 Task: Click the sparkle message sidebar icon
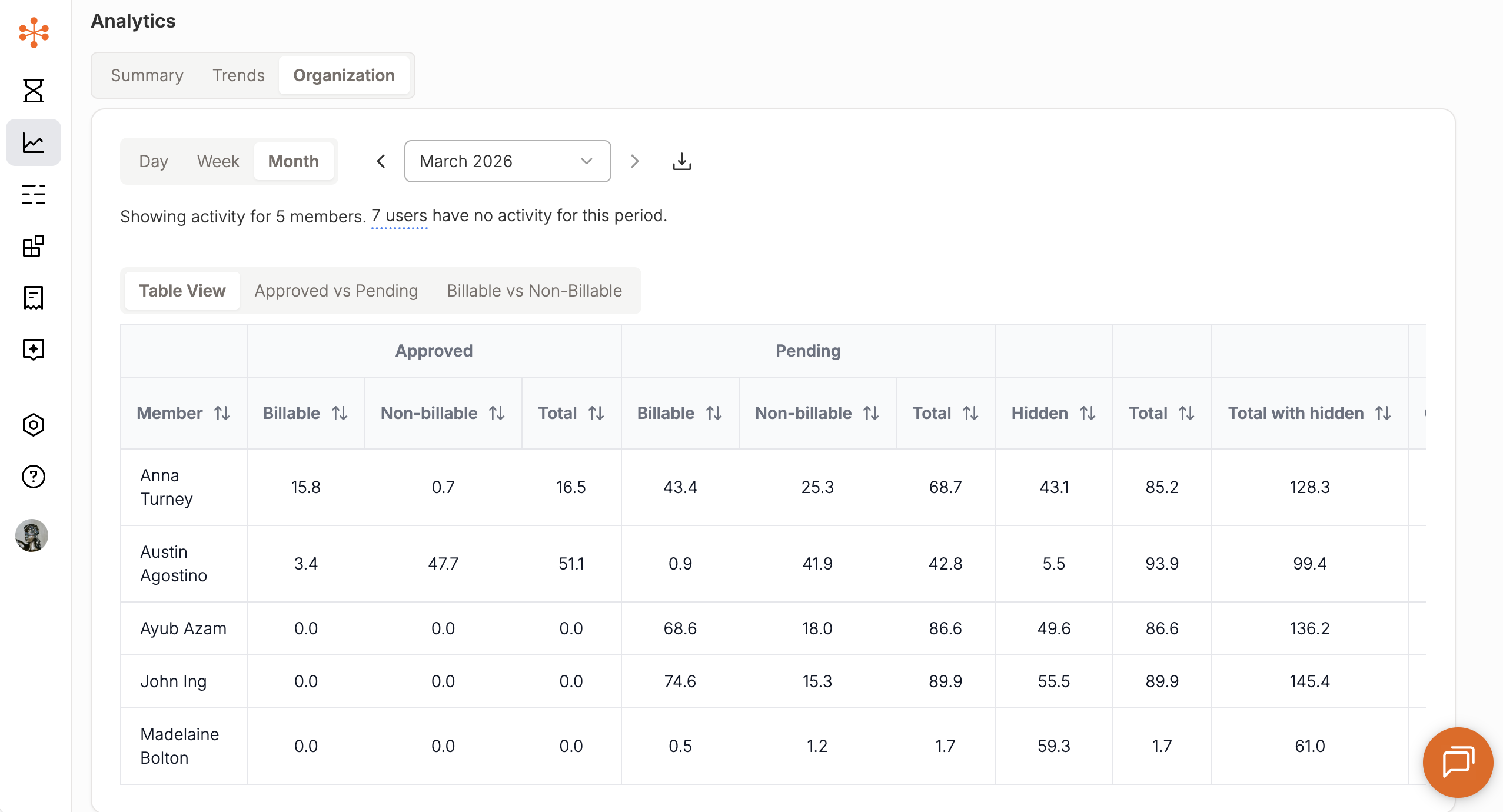[34, 350]
